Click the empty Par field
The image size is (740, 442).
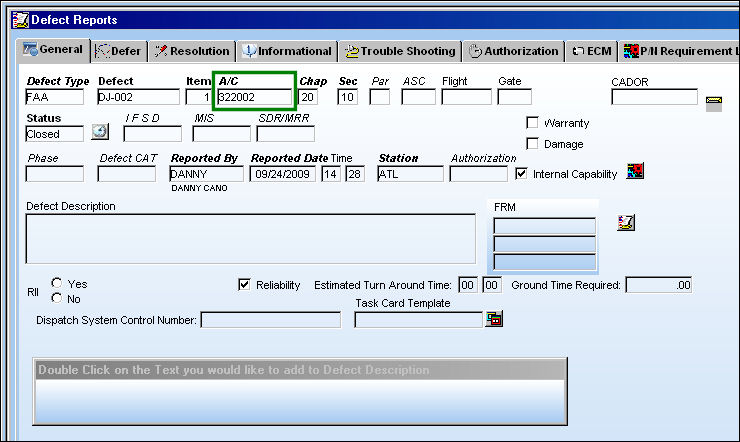[379, 97]
